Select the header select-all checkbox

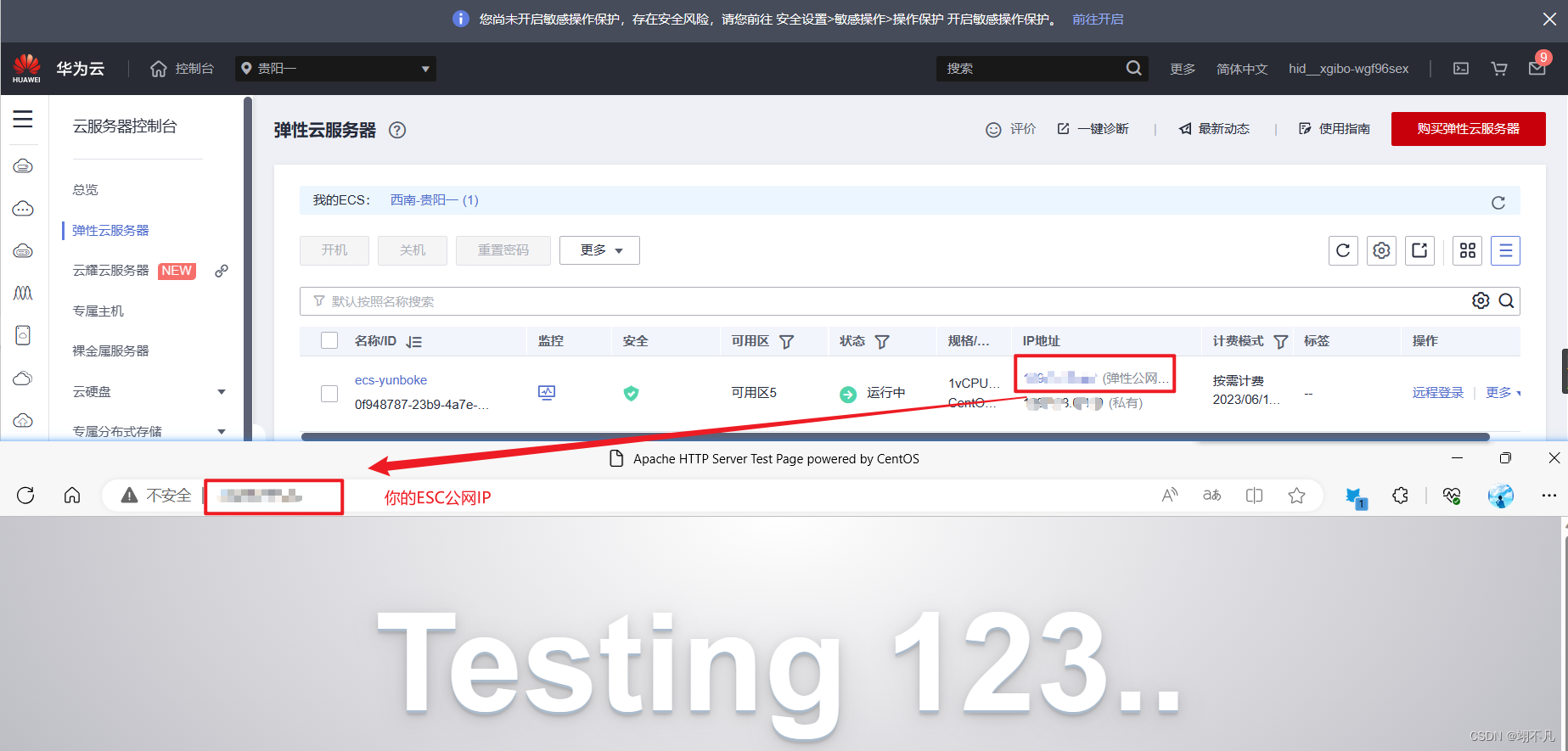click(329, 340)
